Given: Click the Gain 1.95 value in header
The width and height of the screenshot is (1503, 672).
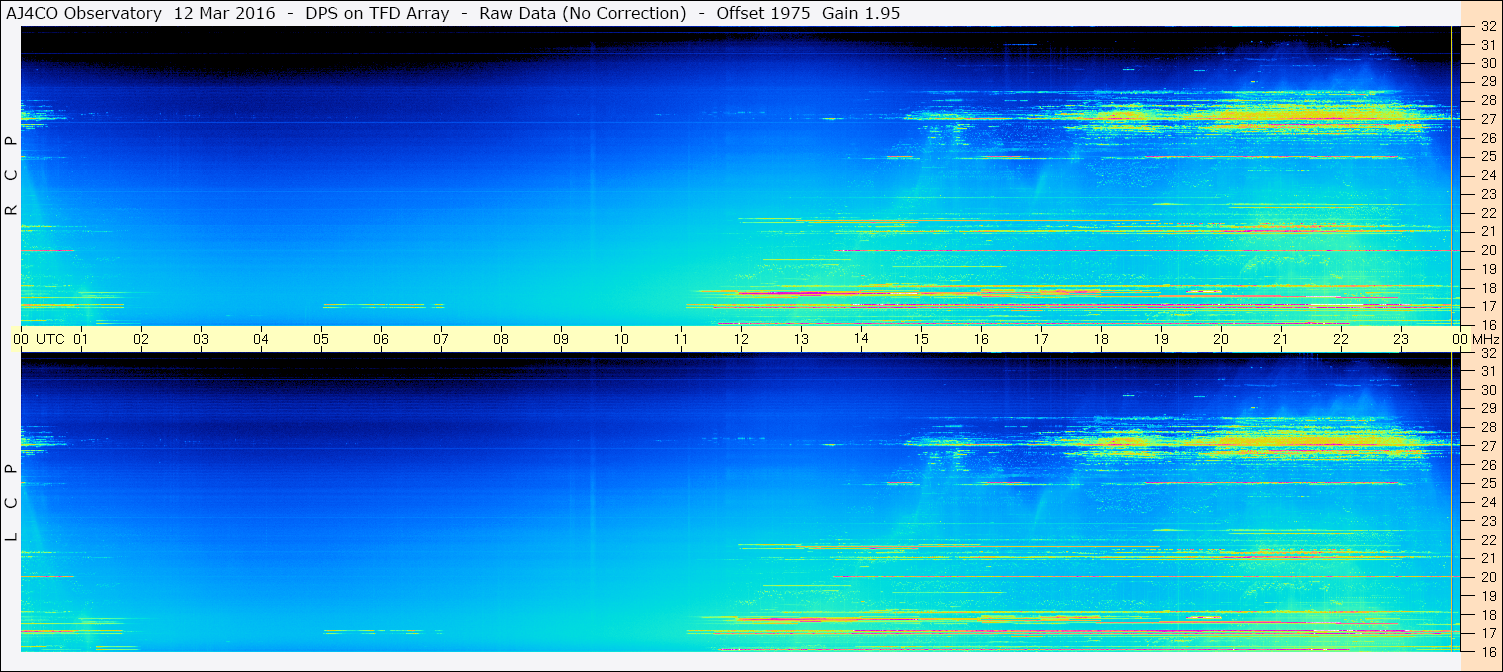Looking at the screenshot, I should (861, 13).
